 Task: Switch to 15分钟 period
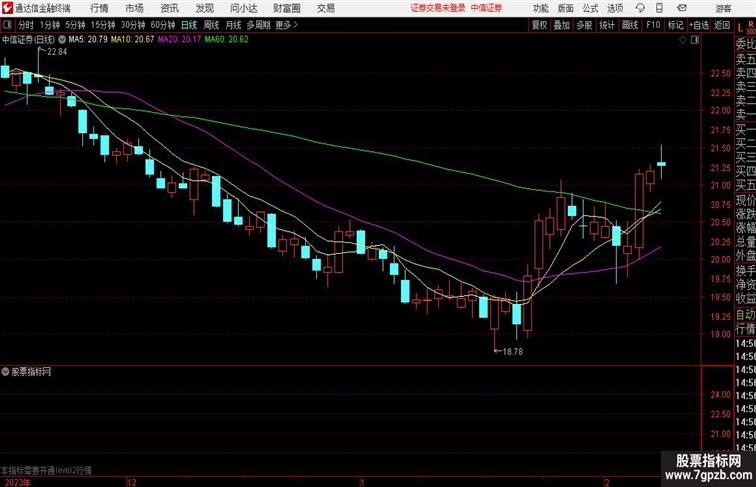[x=103, y=25]
